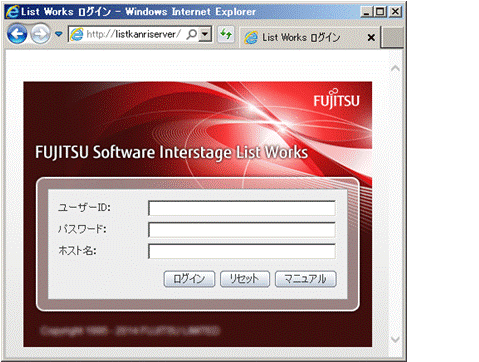Click the パスワード: label
Viewport: 479px width, 362px height.
pos(82,229)
